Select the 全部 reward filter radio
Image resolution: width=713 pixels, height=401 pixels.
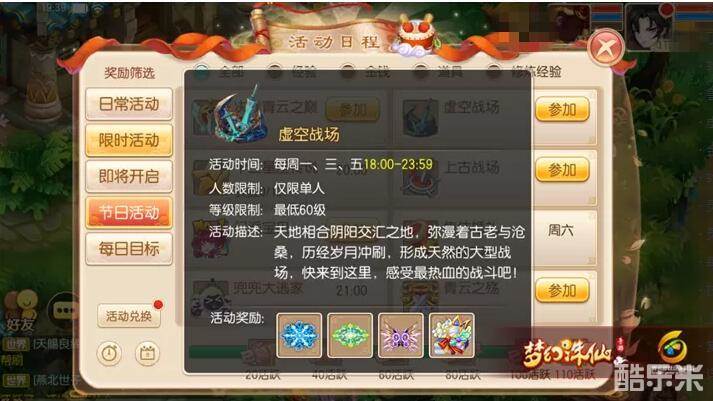click(202, 71)
